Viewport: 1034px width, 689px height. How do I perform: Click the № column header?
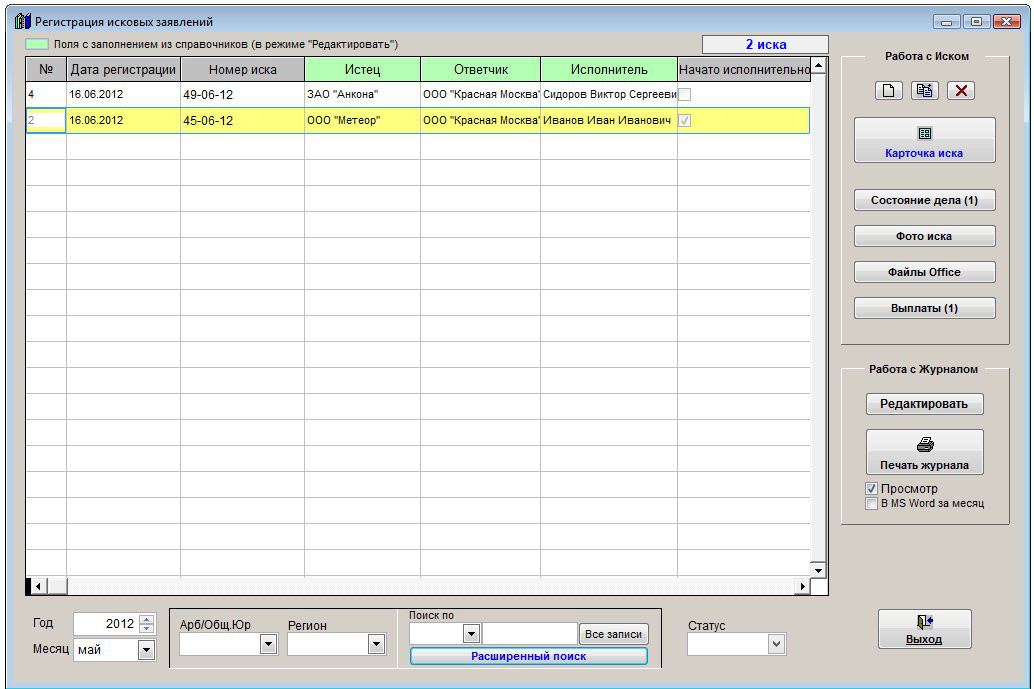(x=46, y=69)
